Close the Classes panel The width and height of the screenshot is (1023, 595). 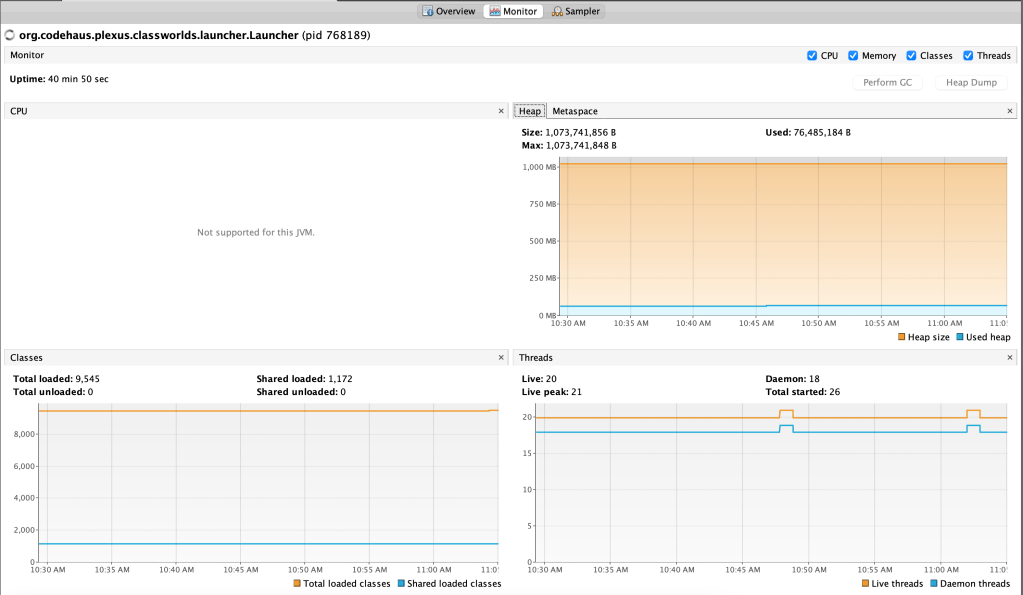pyautogui.click(x=501, y=357)
